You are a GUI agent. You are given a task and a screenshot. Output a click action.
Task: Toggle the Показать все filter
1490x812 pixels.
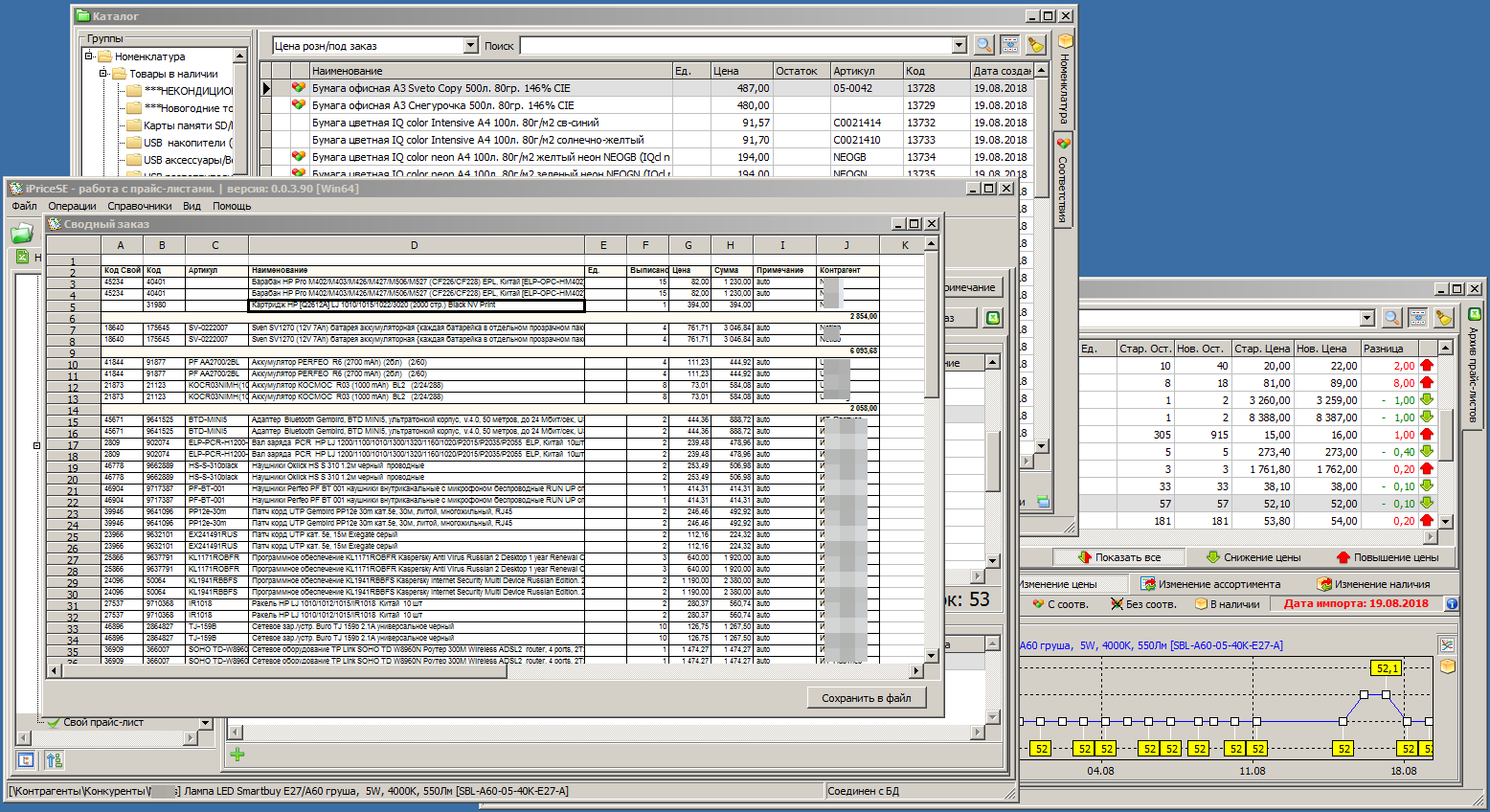coord(1118,557)
